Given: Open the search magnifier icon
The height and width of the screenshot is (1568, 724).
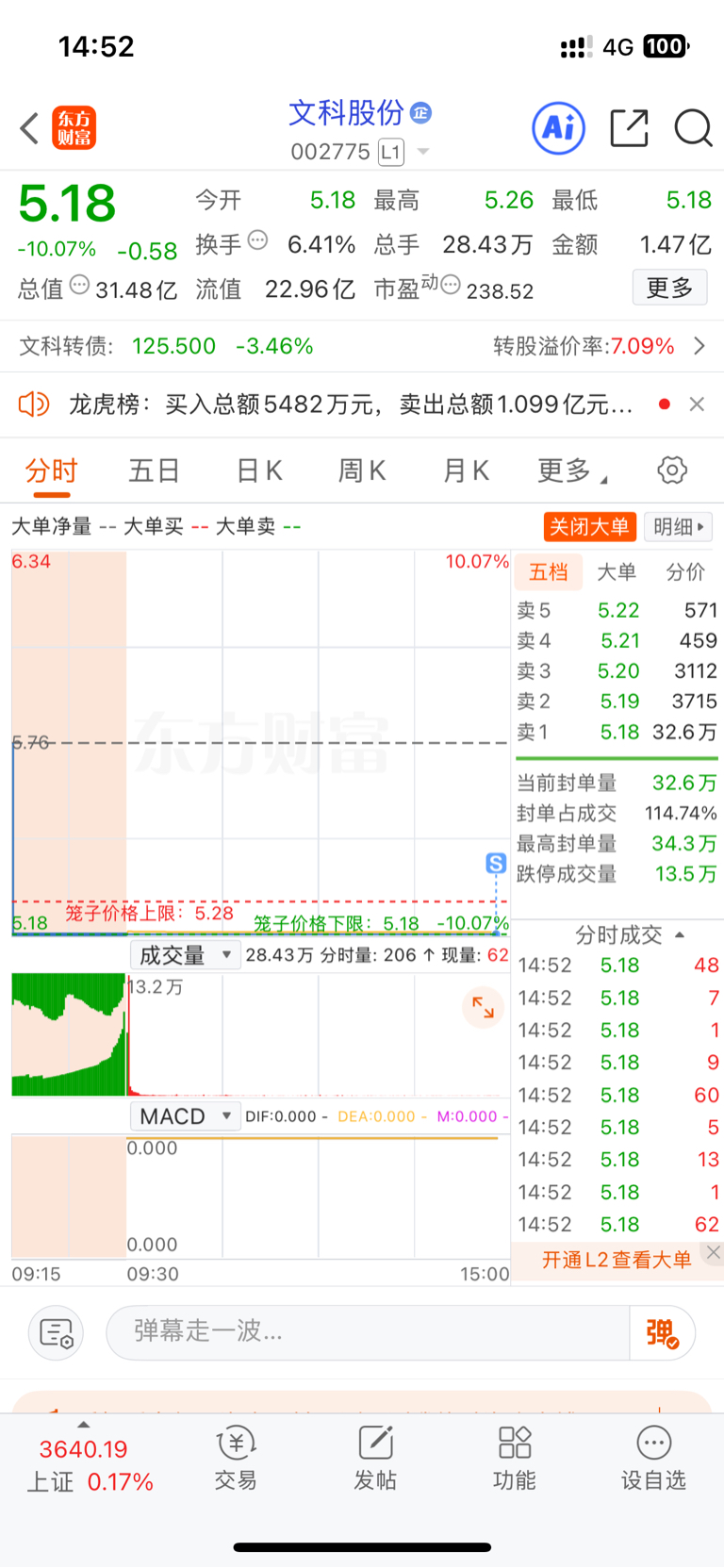Looking at the screenshot, I should [x=693, y=127].
